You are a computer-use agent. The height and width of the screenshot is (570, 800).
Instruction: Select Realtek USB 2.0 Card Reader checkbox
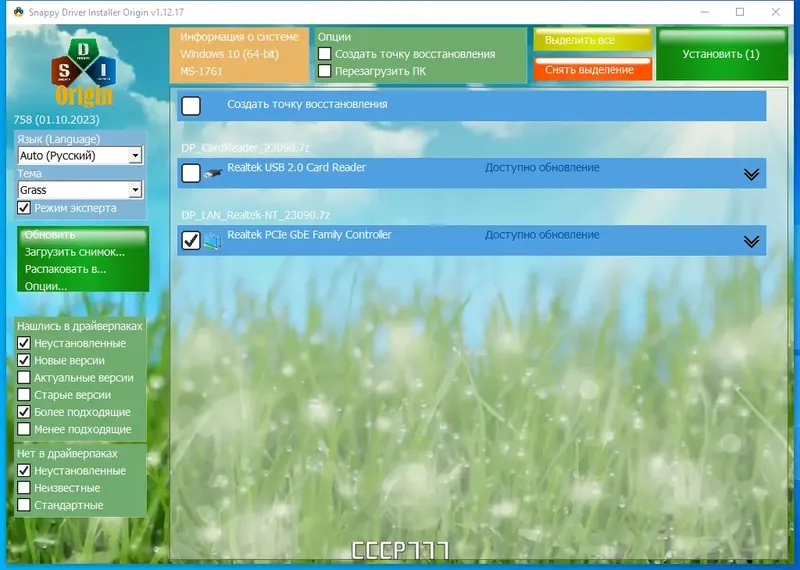click(191, 173)
